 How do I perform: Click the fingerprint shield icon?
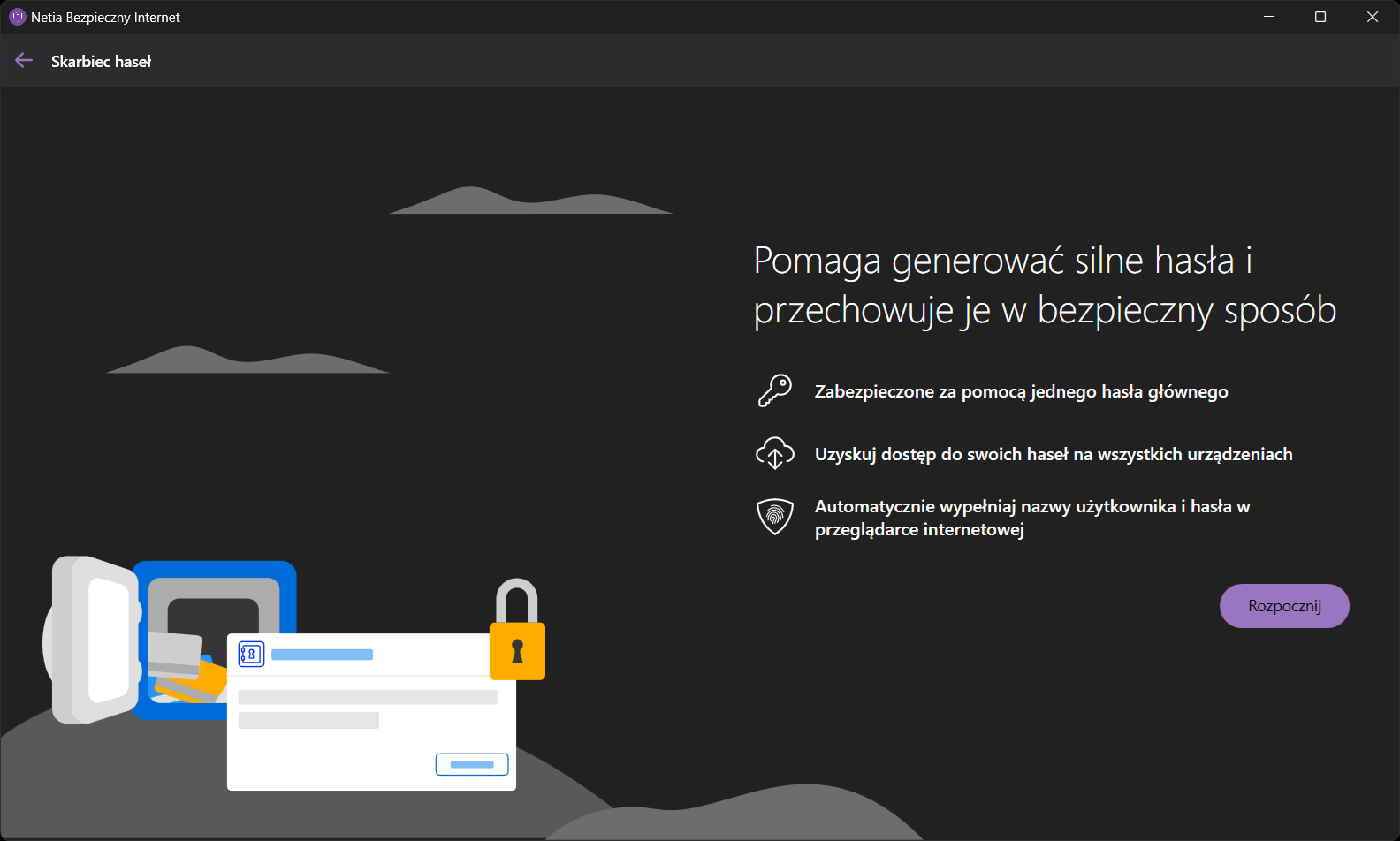[x=775, y=517]
